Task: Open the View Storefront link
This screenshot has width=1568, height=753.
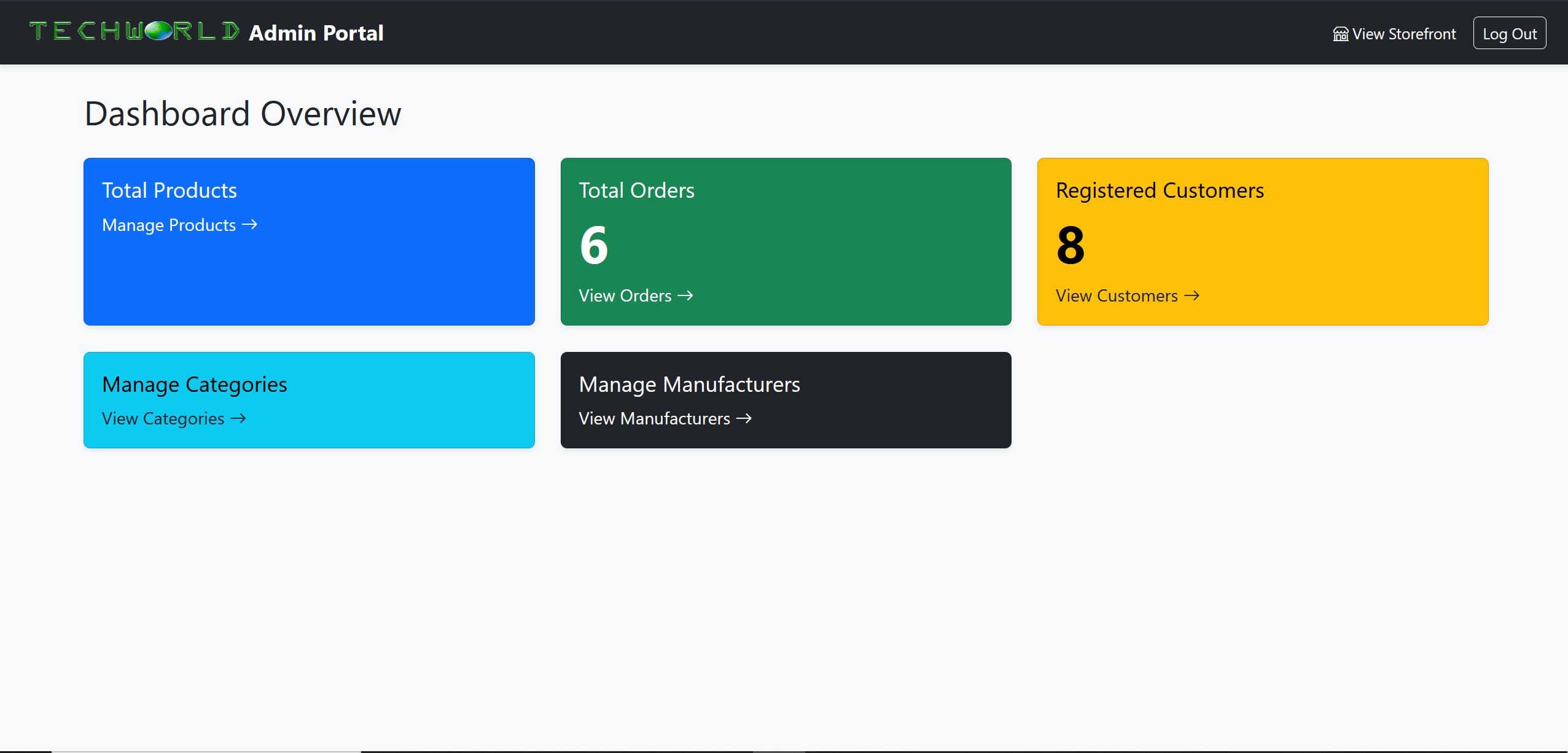Action: pos(1394,34)
